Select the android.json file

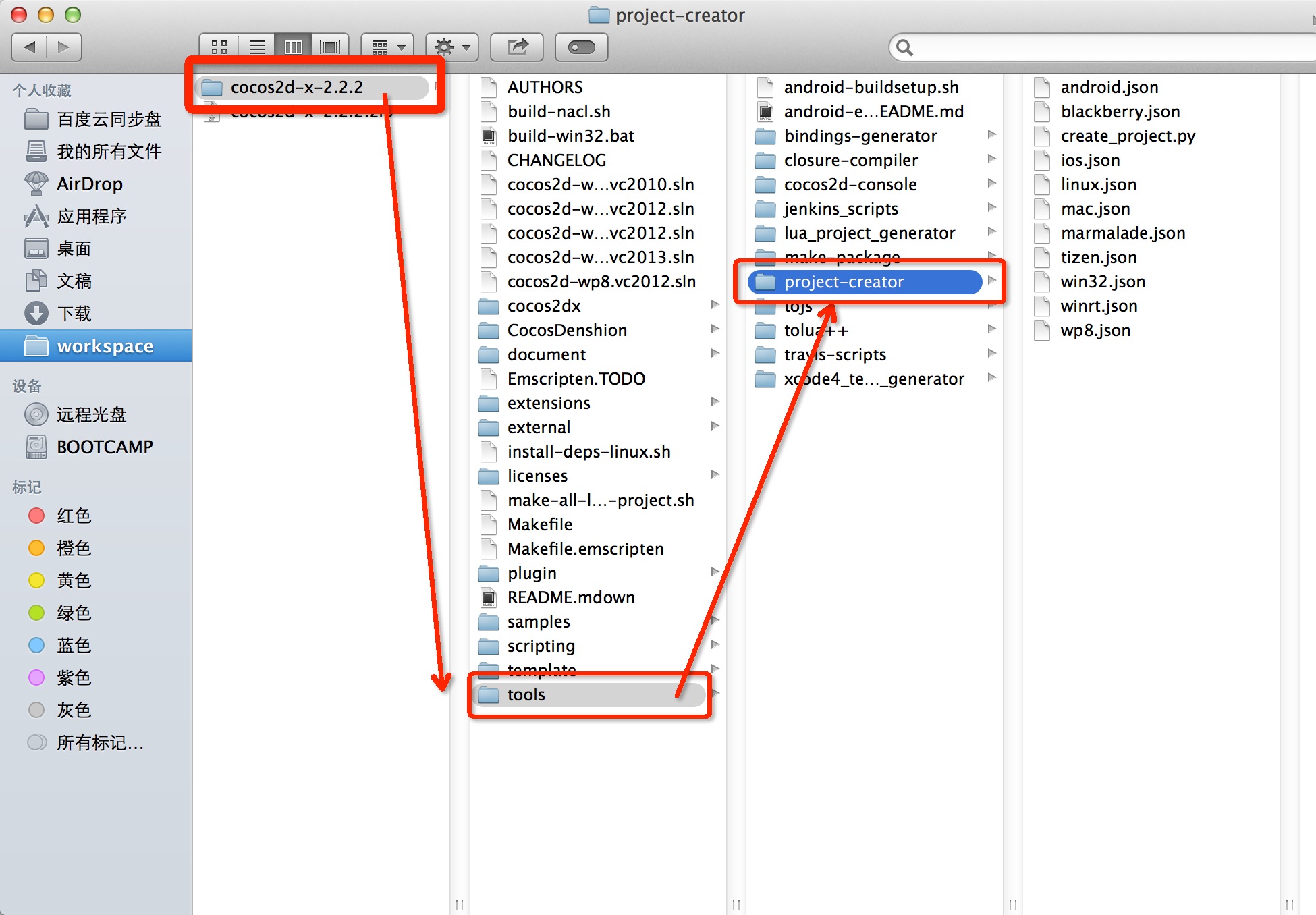tap(1142, 88)
